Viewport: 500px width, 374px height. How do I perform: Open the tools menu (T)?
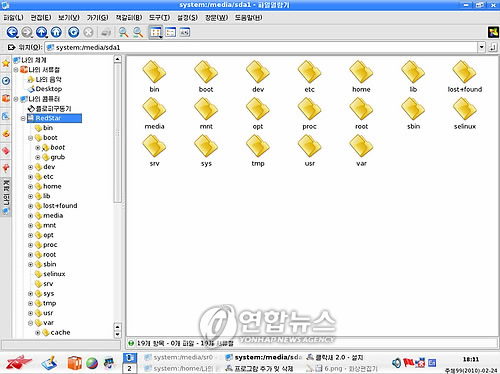pos(159,18)
